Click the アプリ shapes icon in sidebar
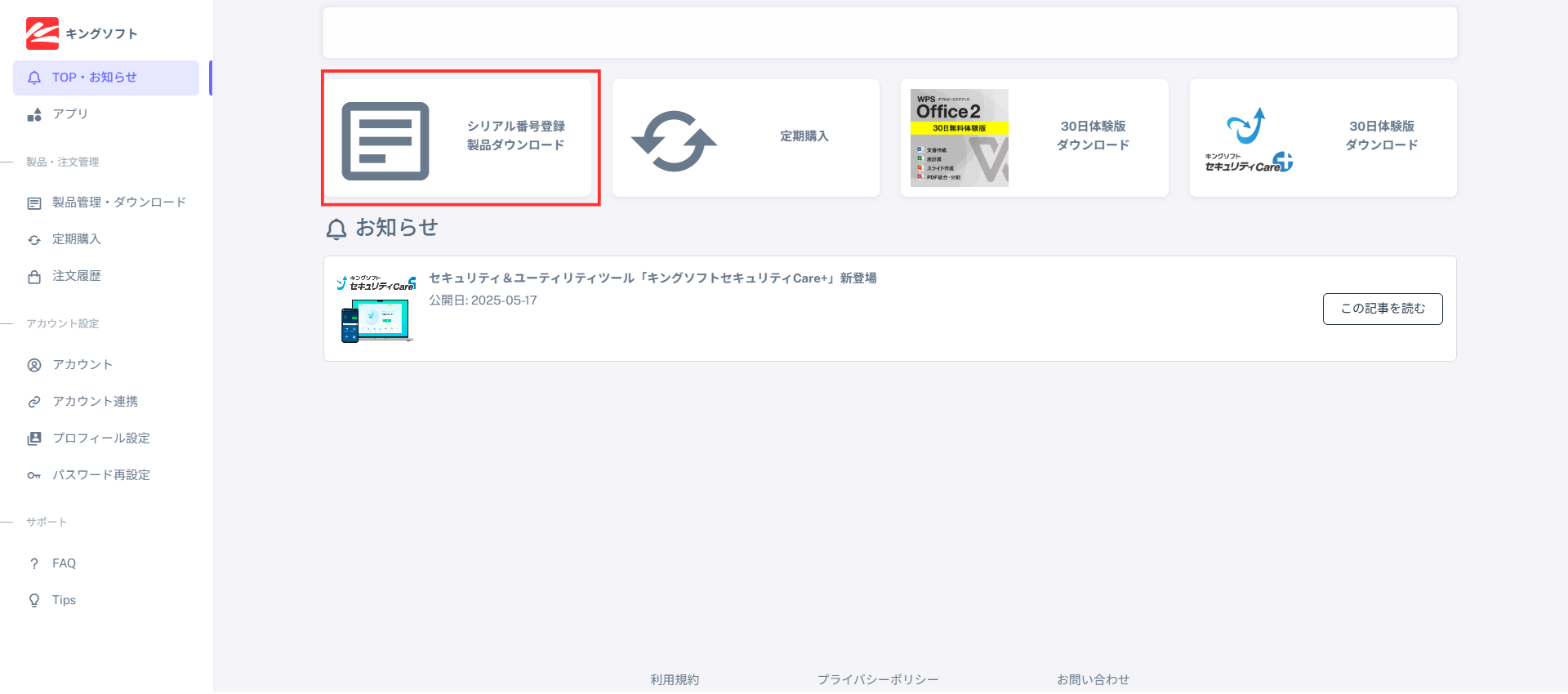Image resolution: width=1568 pixels, height=694 pixels. 34,114
